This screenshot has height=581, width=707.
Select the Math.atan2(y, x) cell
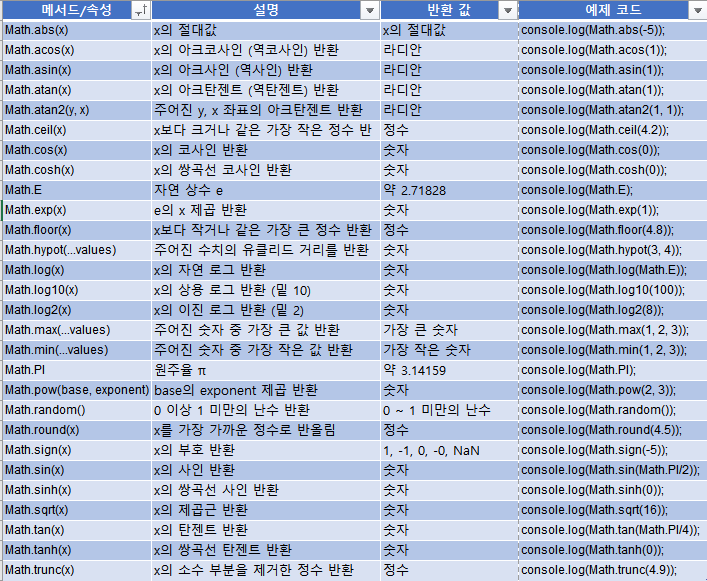tap(77, 110)
